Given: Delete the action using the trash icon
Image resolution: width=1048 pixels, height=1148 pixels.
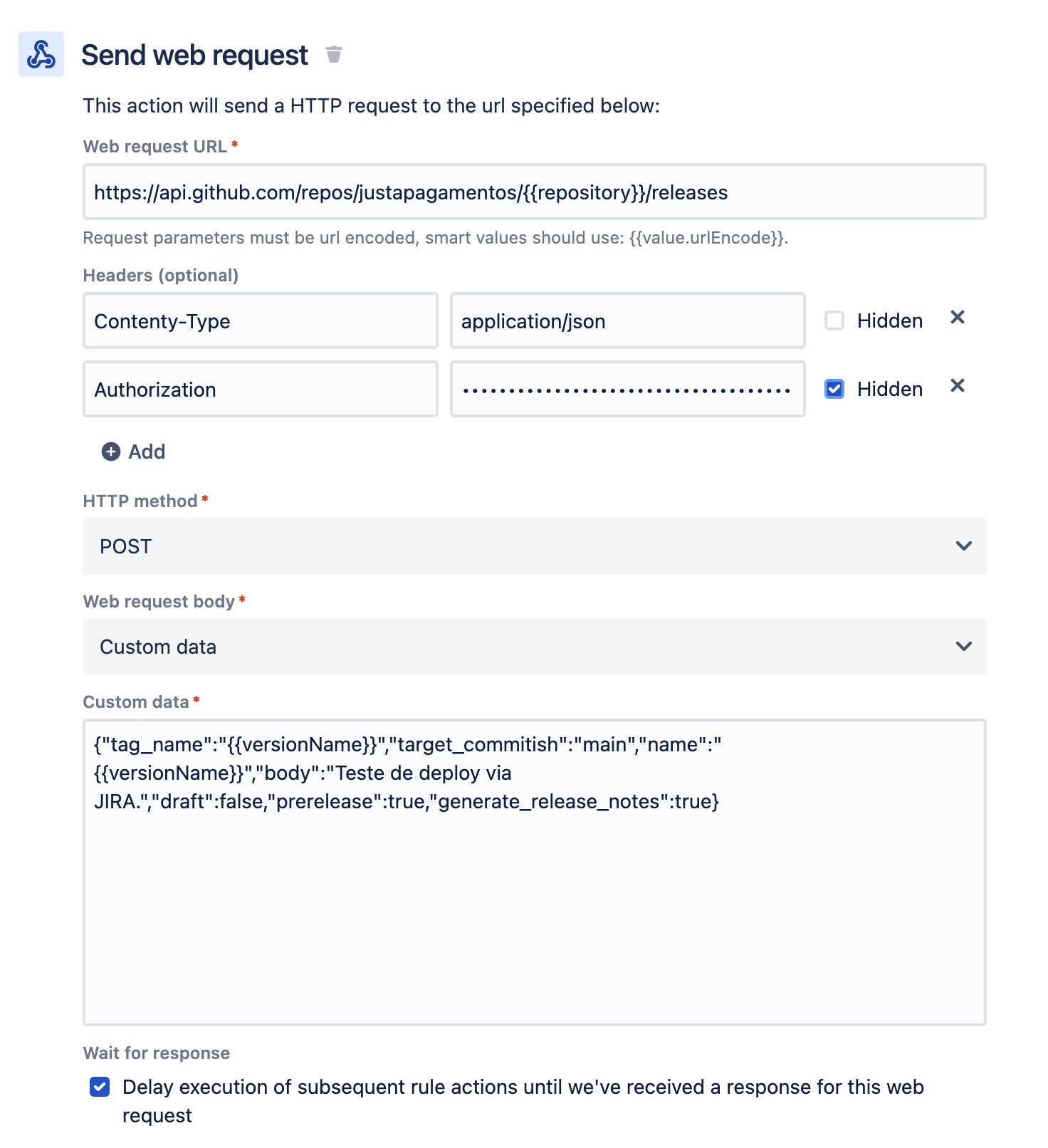Looking at the screenshot, I should (x=334, y=54).
